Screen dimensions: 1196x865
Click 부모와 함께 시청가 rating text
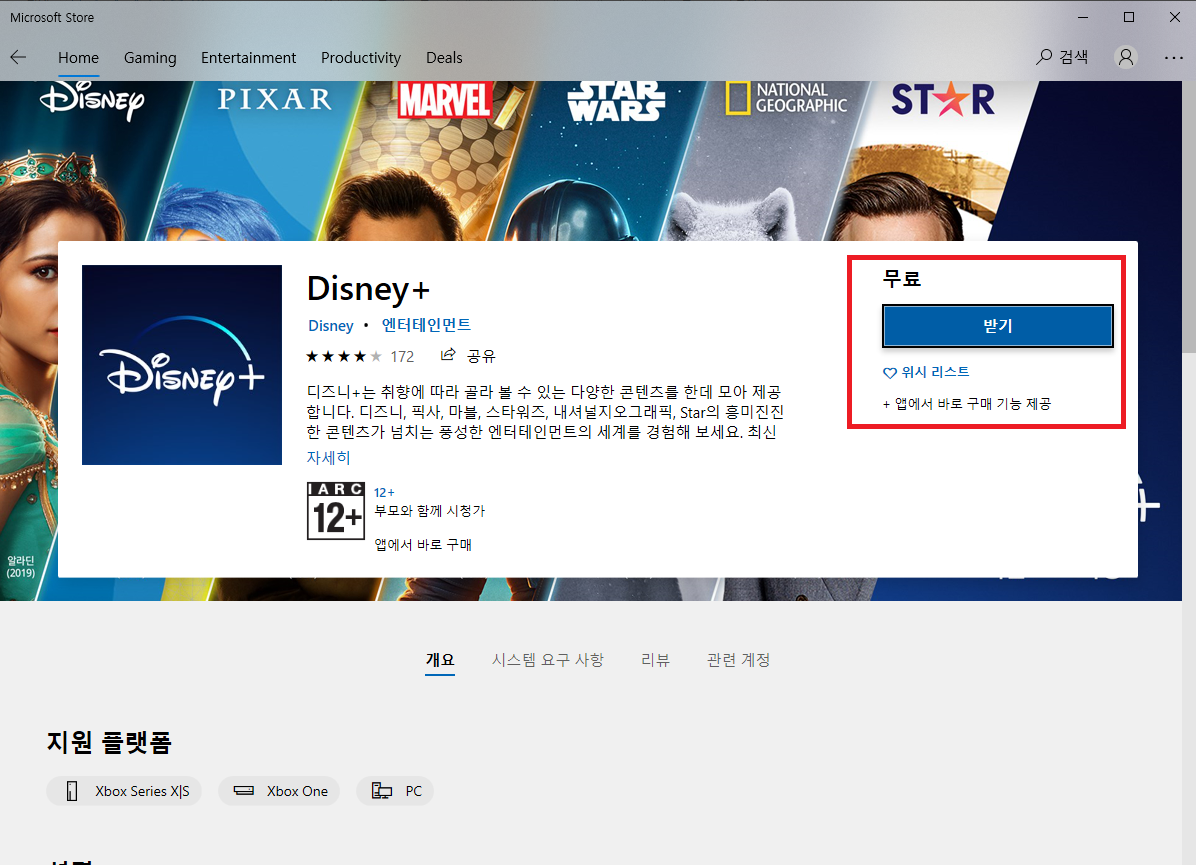pos(429,511)
